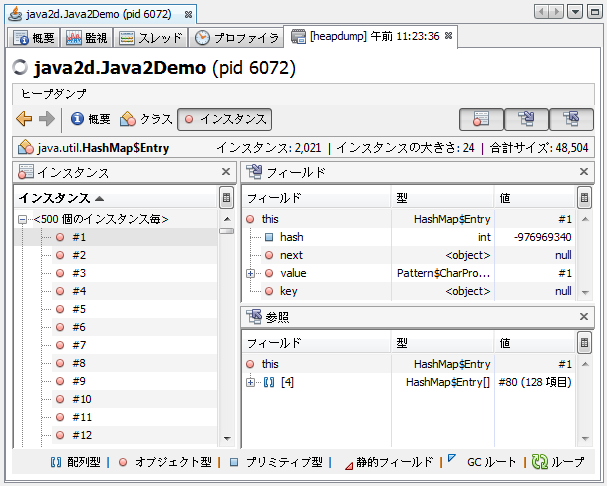Expand the value field node

pyautogui.click(x=250, y=273)
